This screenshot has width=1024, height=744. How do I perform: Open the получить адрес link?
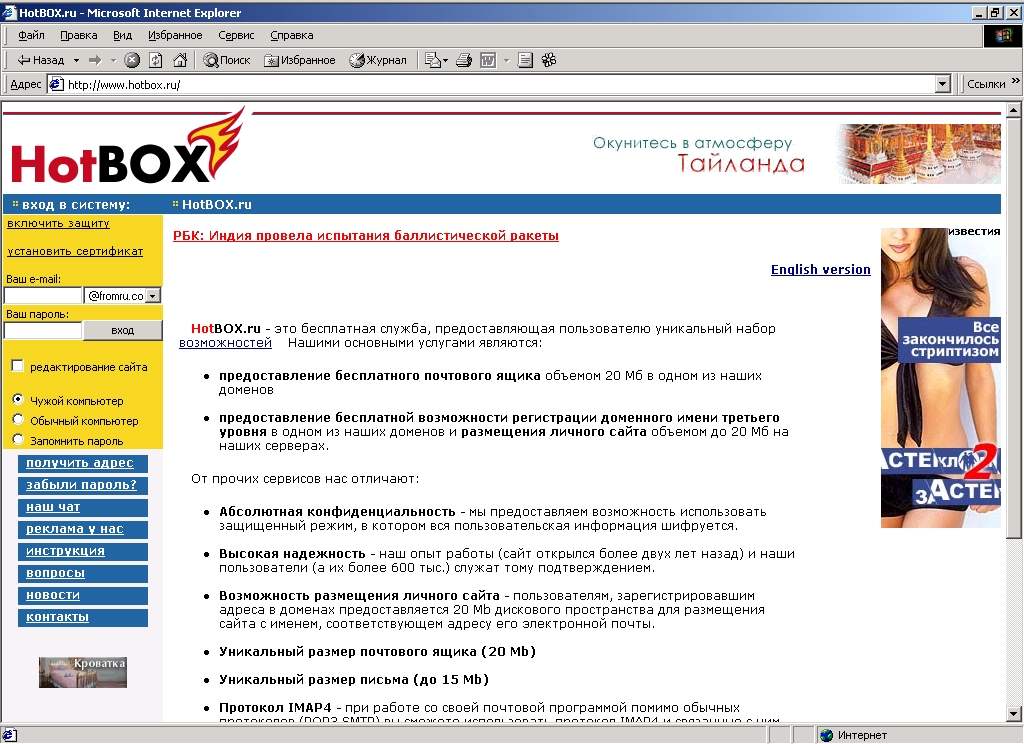[80, 463]
